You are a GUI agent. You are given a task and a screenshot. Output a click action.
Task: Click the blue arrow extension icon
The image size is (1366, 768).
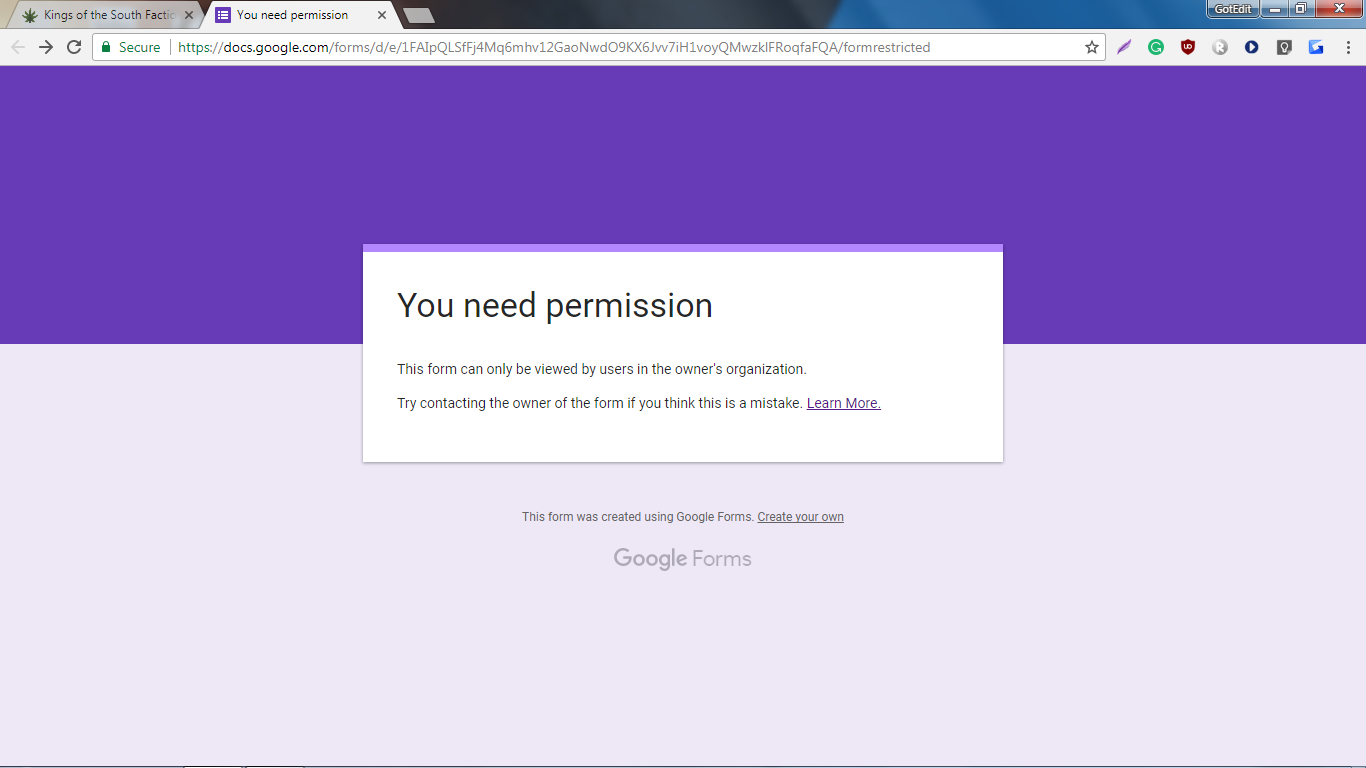click(x=1316, y=47)
